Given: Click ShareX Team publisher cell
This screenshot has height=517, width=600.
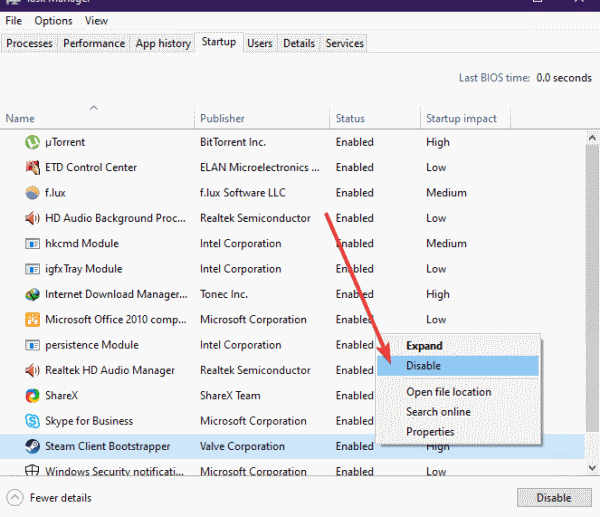Looking at the screenshot, I should coord(230,396).
